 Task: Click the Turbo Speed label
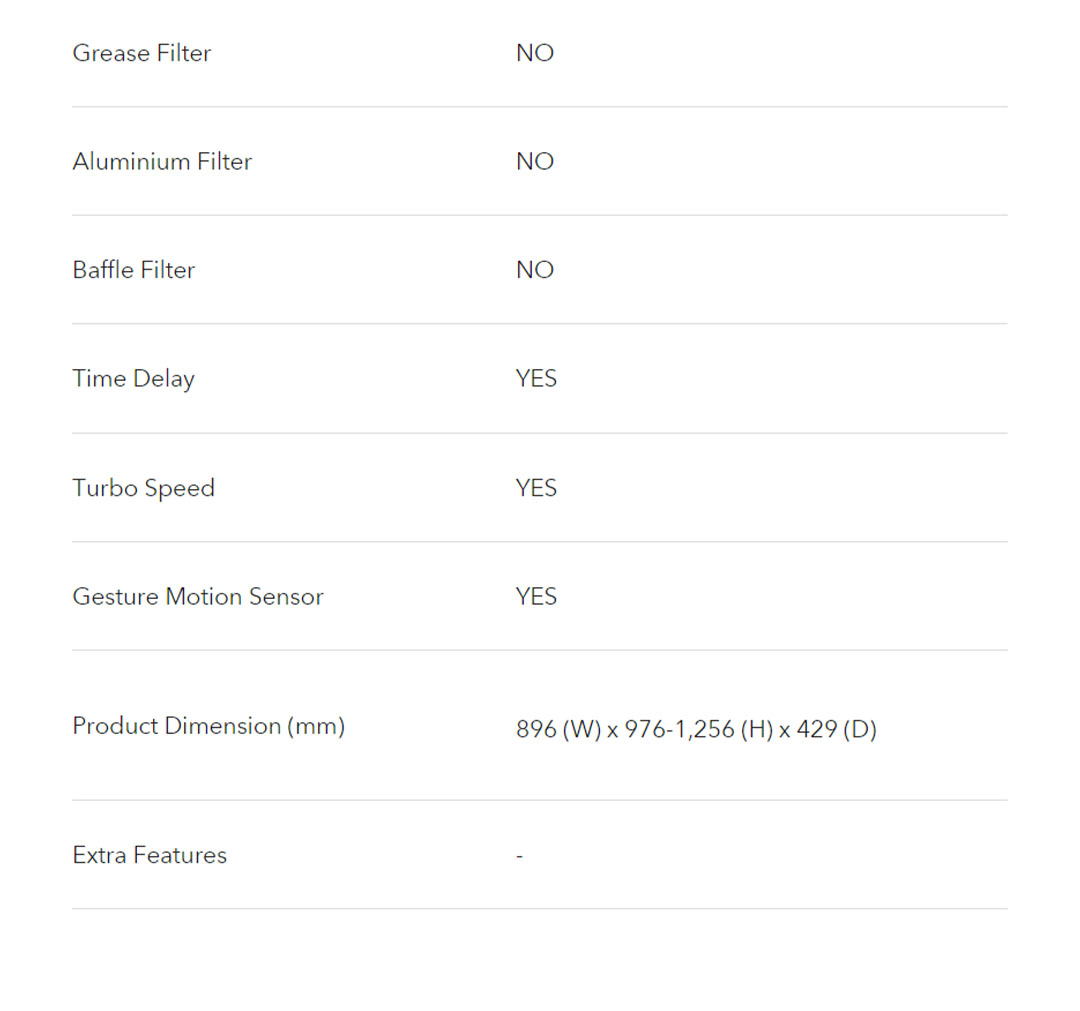click(143, 488)
